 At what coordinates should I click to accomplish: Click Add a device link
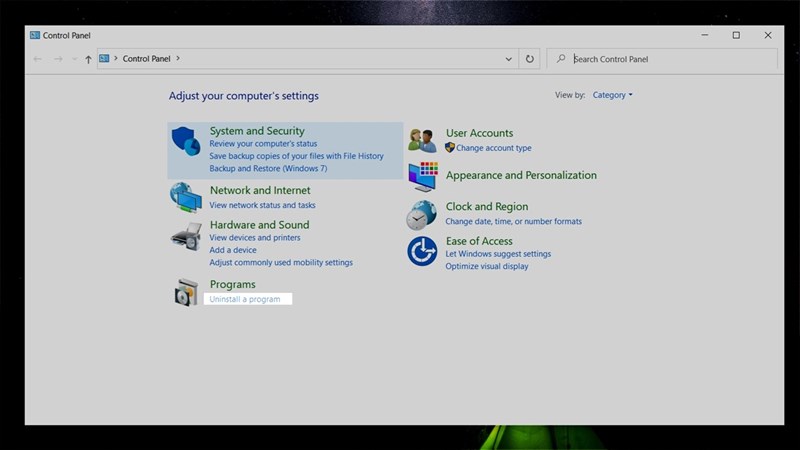click(233, 250)
